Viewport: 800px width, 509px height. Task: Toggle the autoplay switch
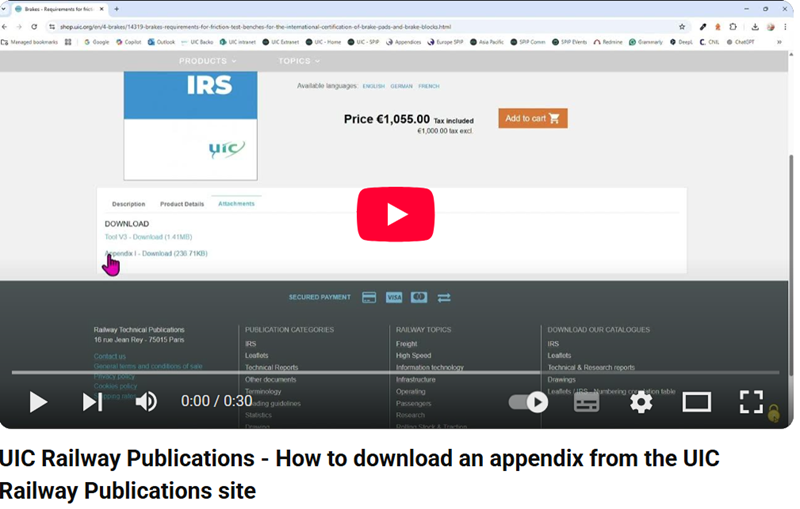529,402
